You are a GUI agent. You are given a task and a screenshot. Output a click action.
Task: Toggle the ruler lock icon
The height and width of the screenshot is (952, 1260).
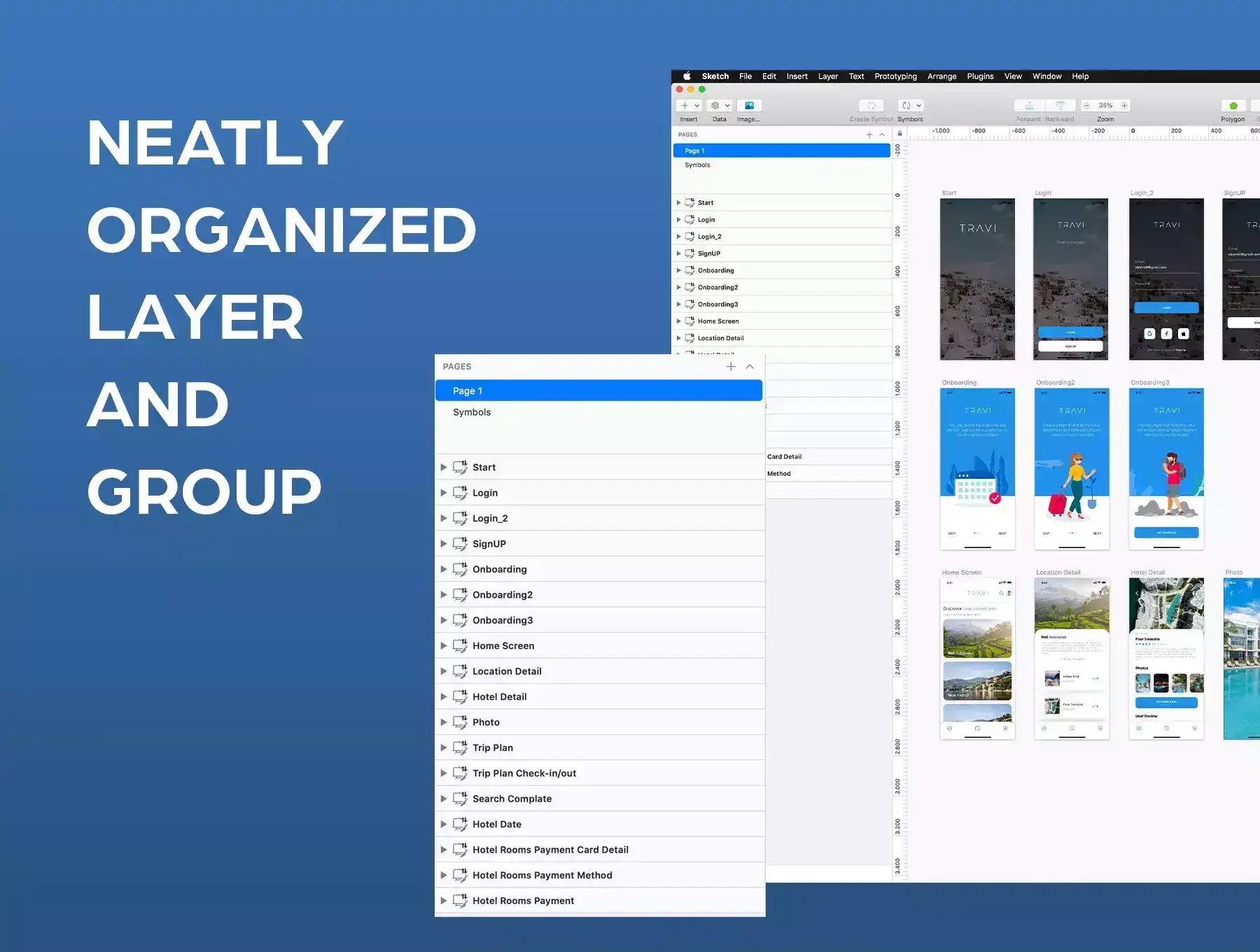click(899, 134)
